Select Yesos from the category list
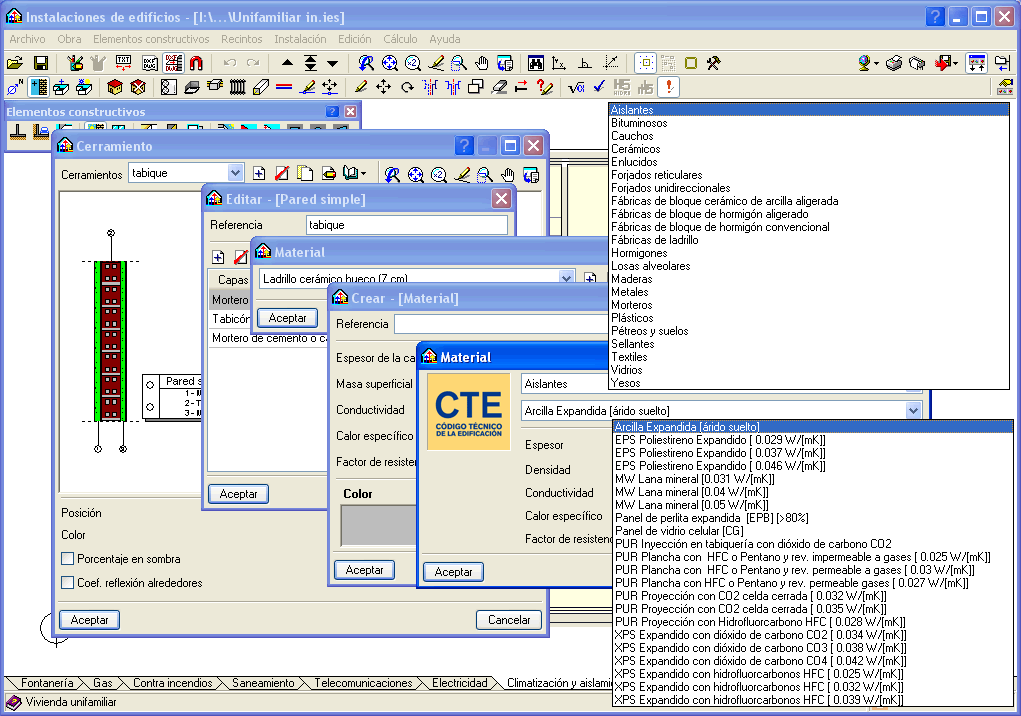This screenshot has width=1021, height=716. click(626, 383)
